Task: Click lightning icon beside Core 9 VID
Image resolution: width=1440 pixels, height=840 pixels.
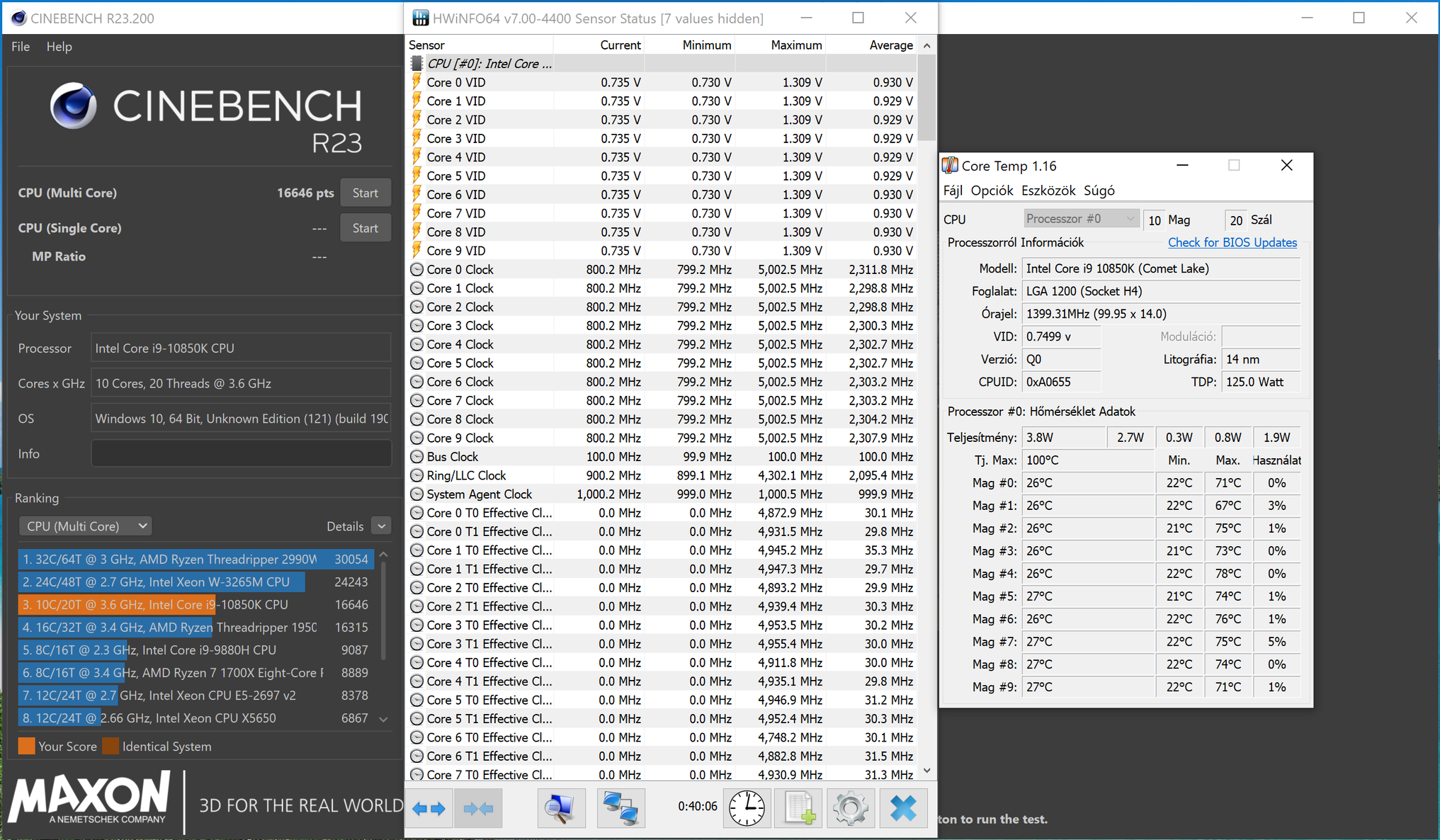Action: (417, 250)
